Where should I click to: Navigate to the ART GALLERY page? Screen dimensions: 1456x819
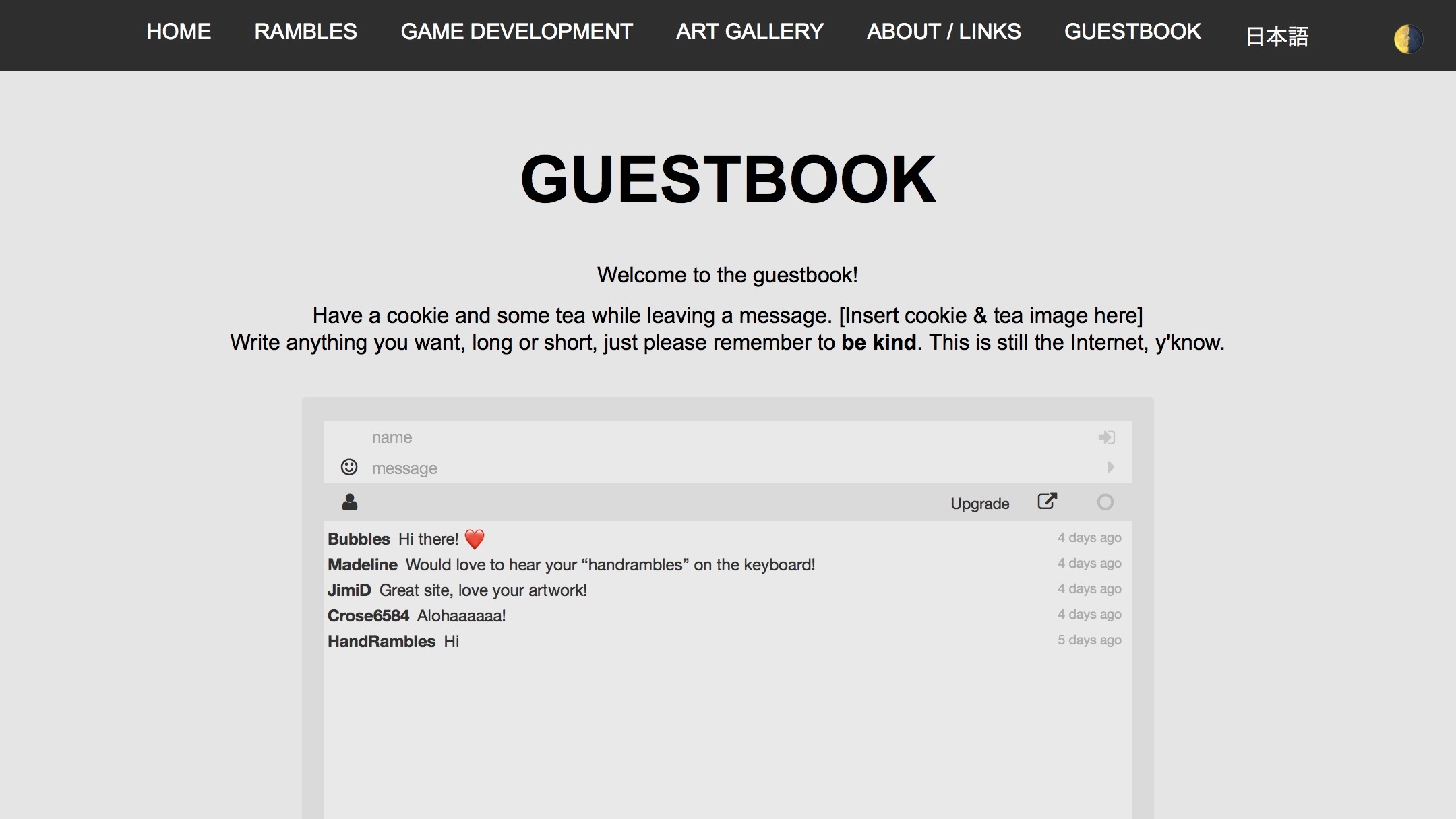pos(750,32)
